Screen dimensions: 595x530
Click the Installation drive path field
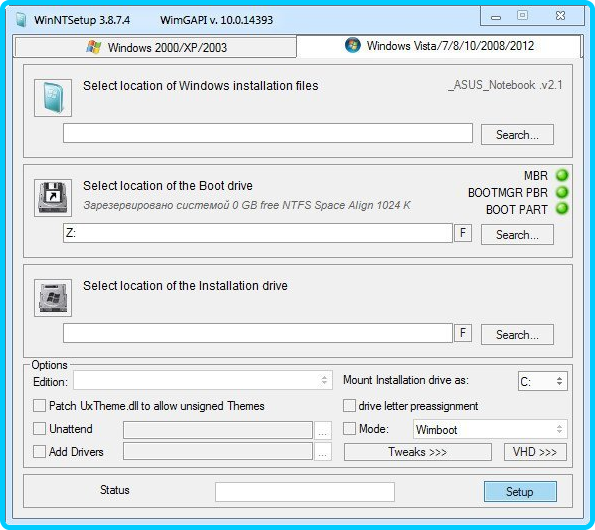pos(258,333)
